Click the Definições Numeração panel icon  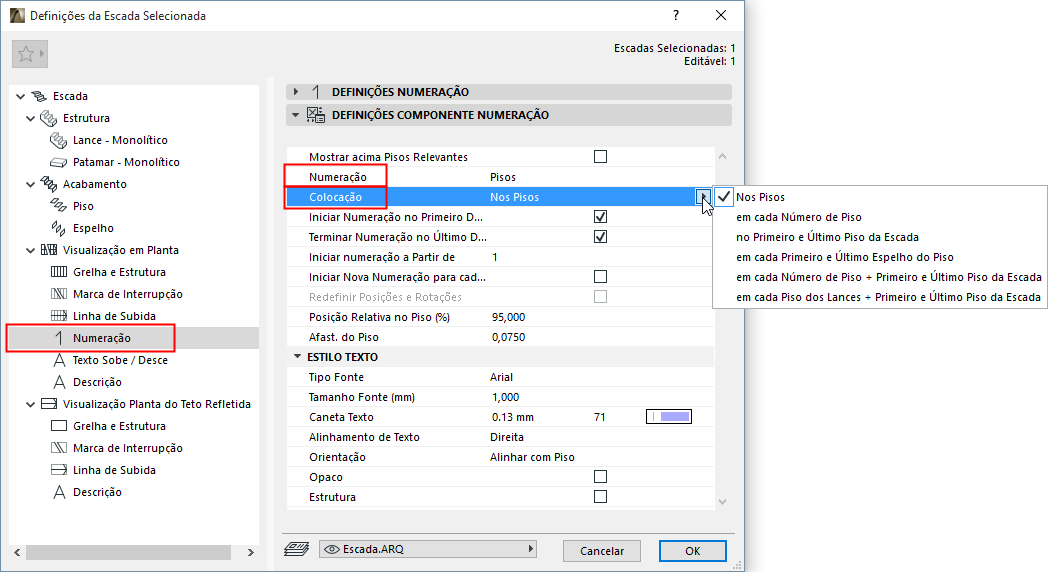(316, 92)
